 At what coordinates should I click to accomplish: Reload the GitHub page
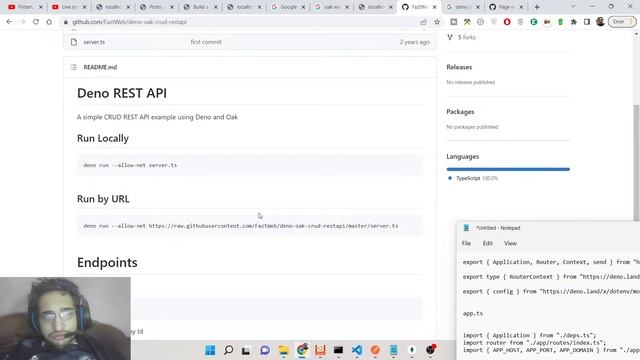click(x=36, y=22)
